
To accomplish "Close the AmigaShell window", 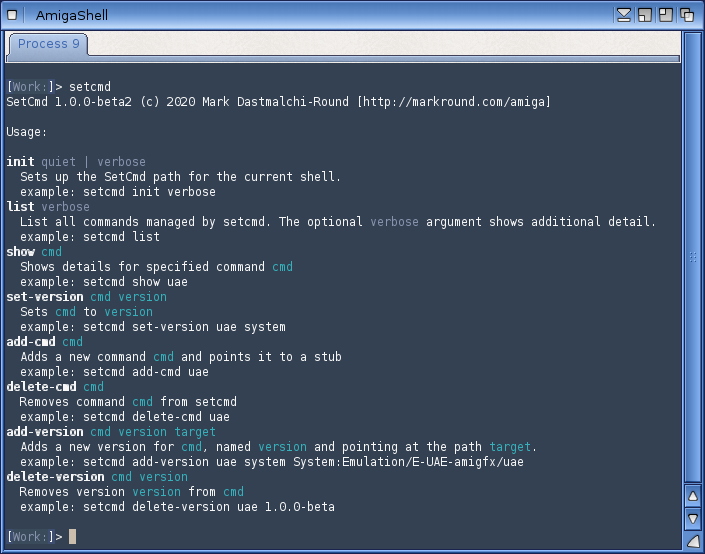I will [13, 15].
